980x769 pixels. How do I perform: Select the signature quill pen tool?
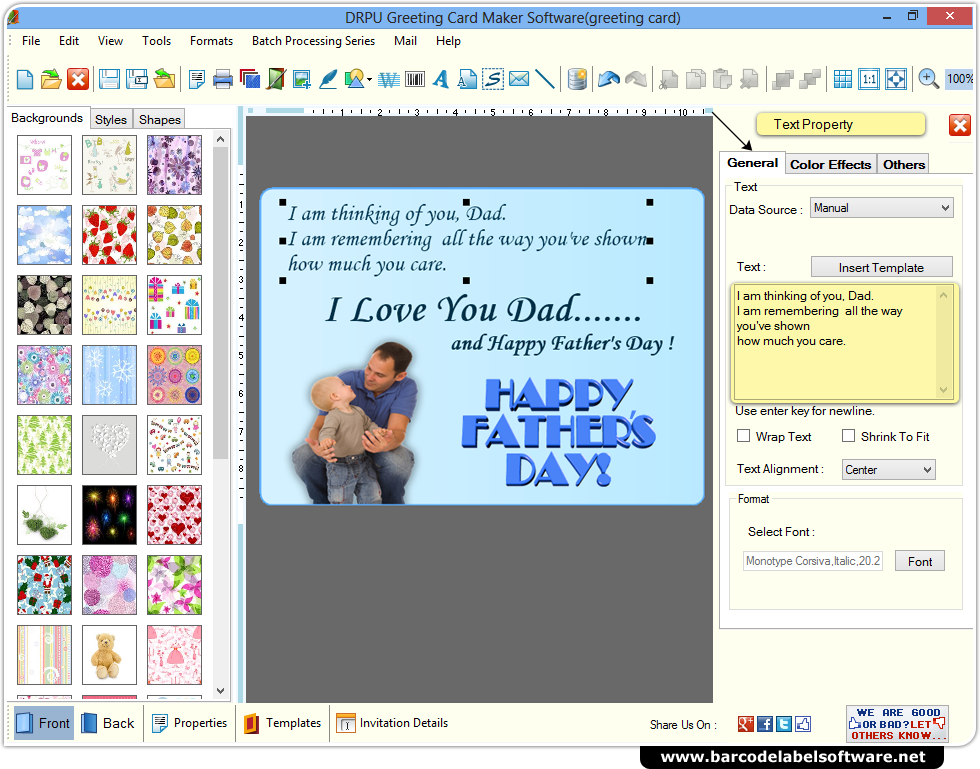pyautogui.click(x=328, y=79)
